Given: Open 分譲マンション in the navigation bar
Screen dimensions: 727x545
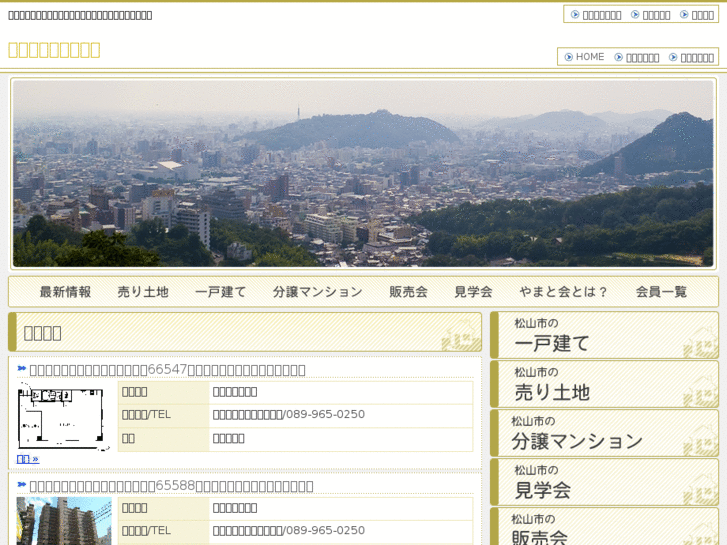Looking at the screenshot, I should 318,292.
